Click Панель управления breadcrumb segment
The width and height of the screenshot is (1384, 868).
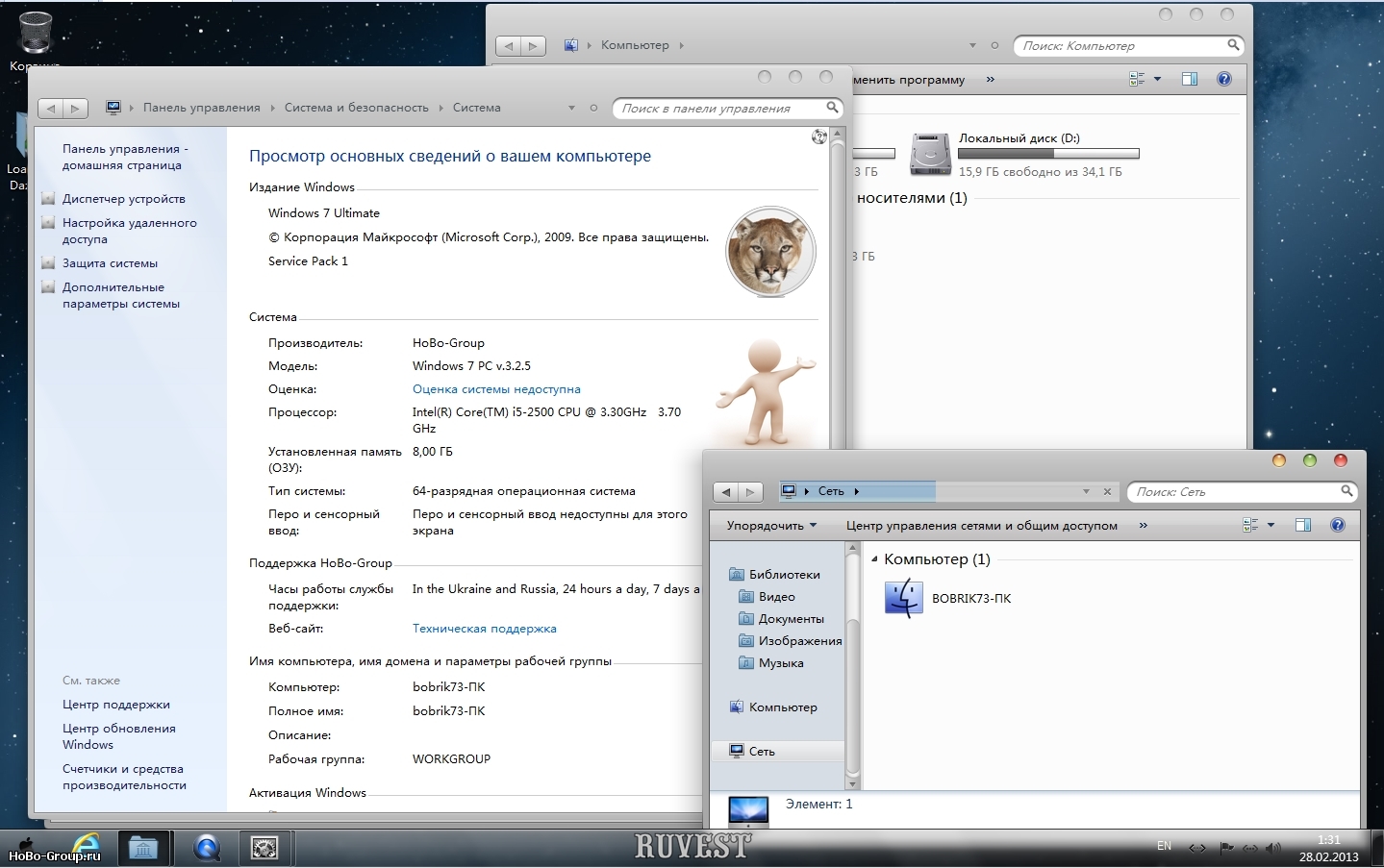pos(202,108)
